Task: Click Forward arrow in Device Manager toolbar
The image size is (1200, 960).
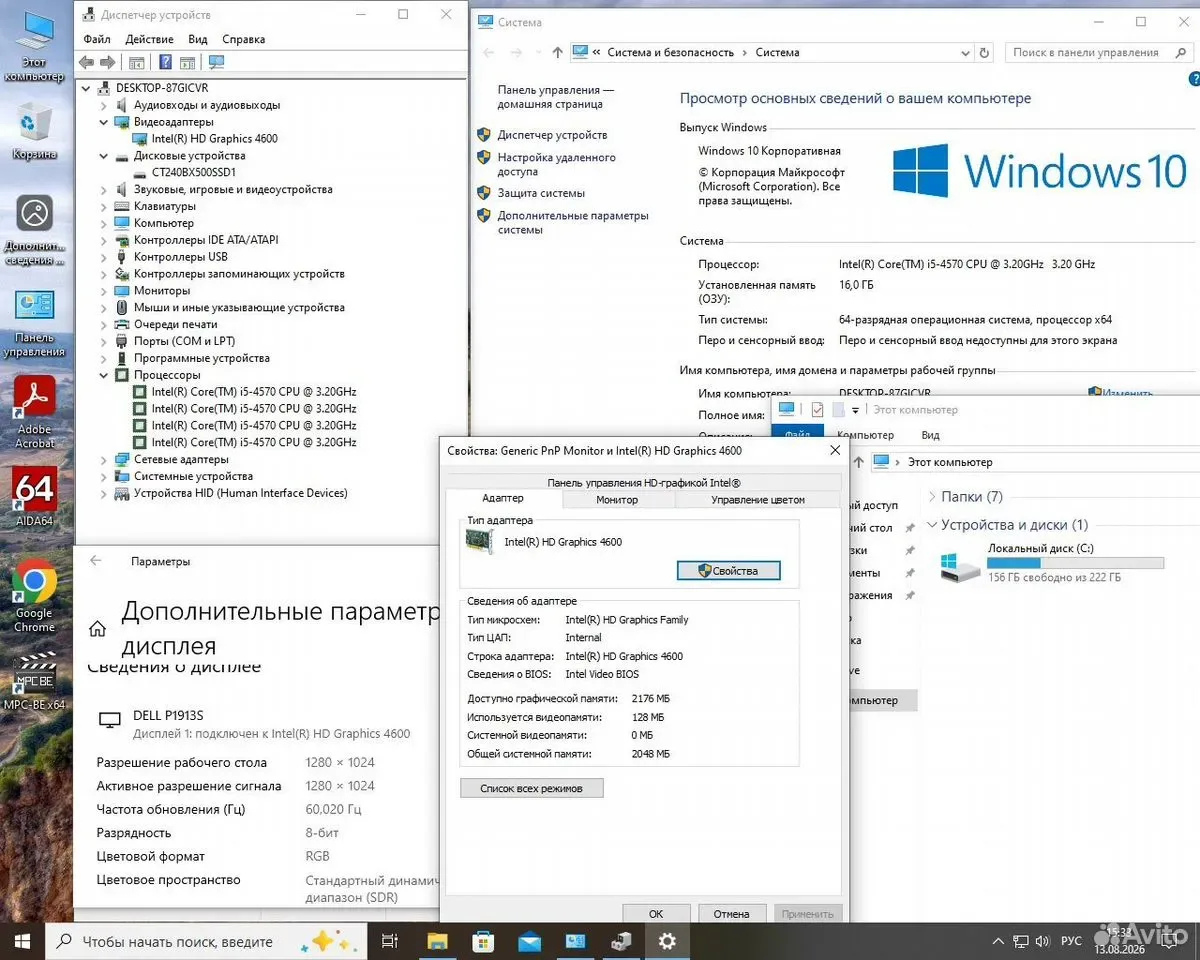Action: point(106,62)
